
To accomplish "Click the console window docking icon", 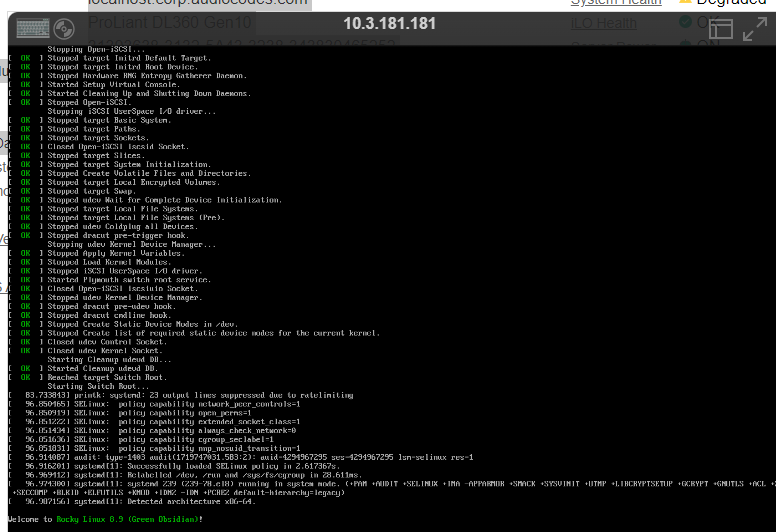I will click(x=721, y=31).
